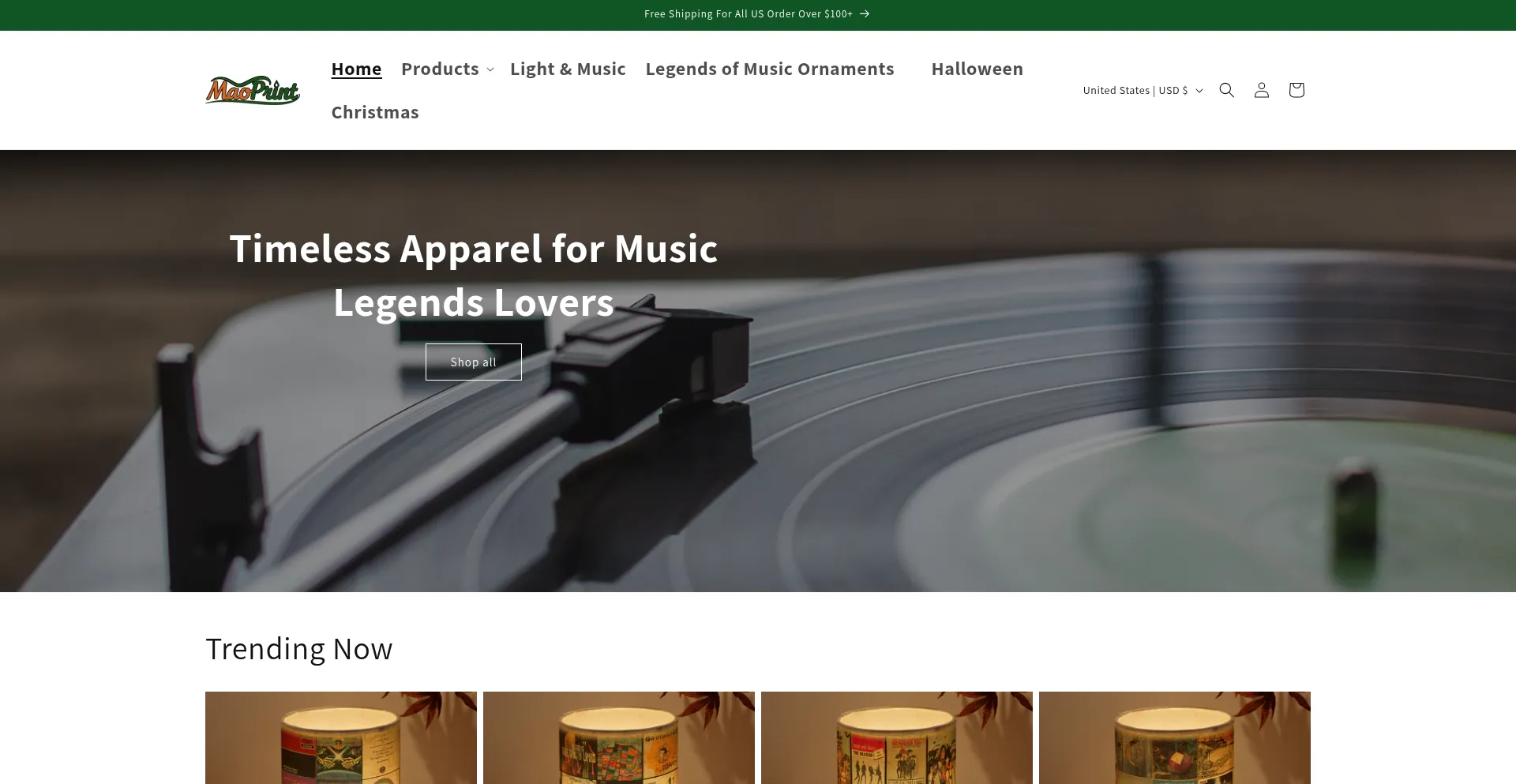
Task: Open Legends of Music Ornaments page
Action: pos(770,69)
